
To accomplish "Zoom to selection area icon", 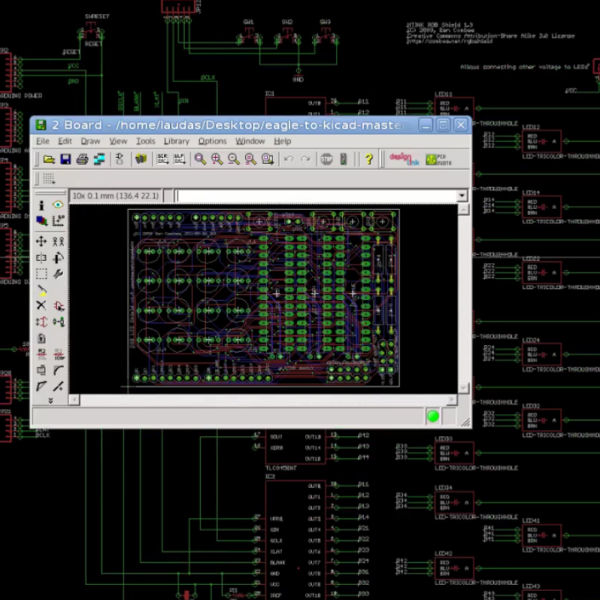I will [x=267, y=159].
